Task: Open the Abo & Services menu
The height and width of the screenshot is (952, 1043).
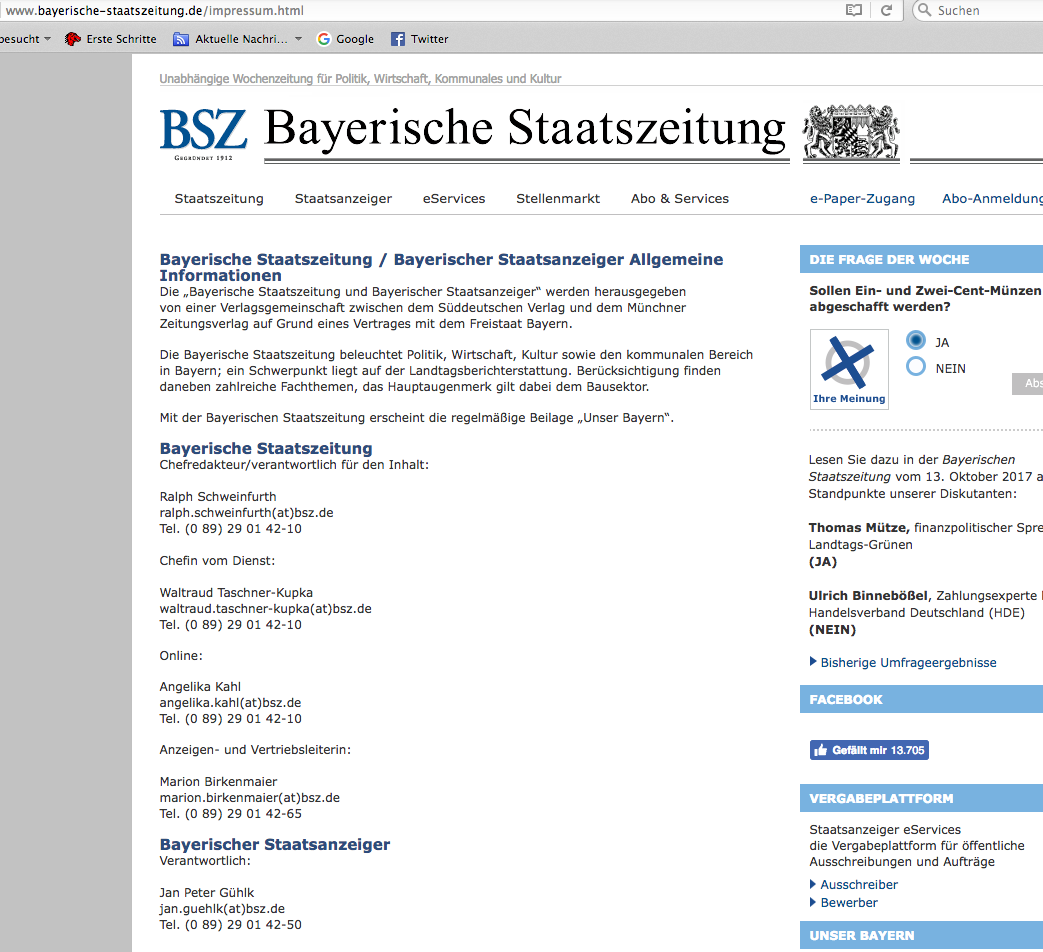Action: 680,198
